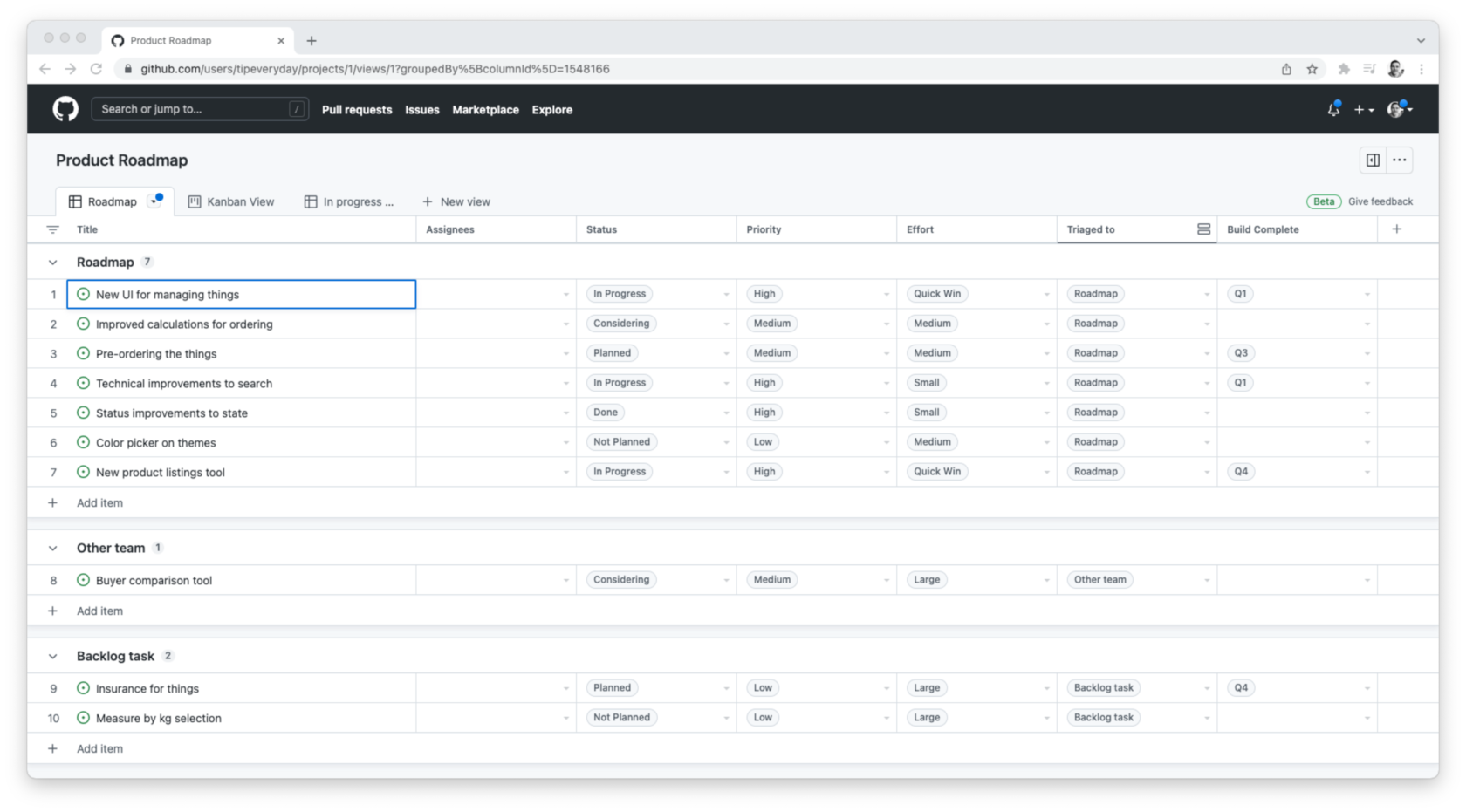Image resolution: width=1466 pixels, height=812 pixels.
Task: Open the Effort dropdown for Buyer comparison tool
Action: click(1046, 579)
